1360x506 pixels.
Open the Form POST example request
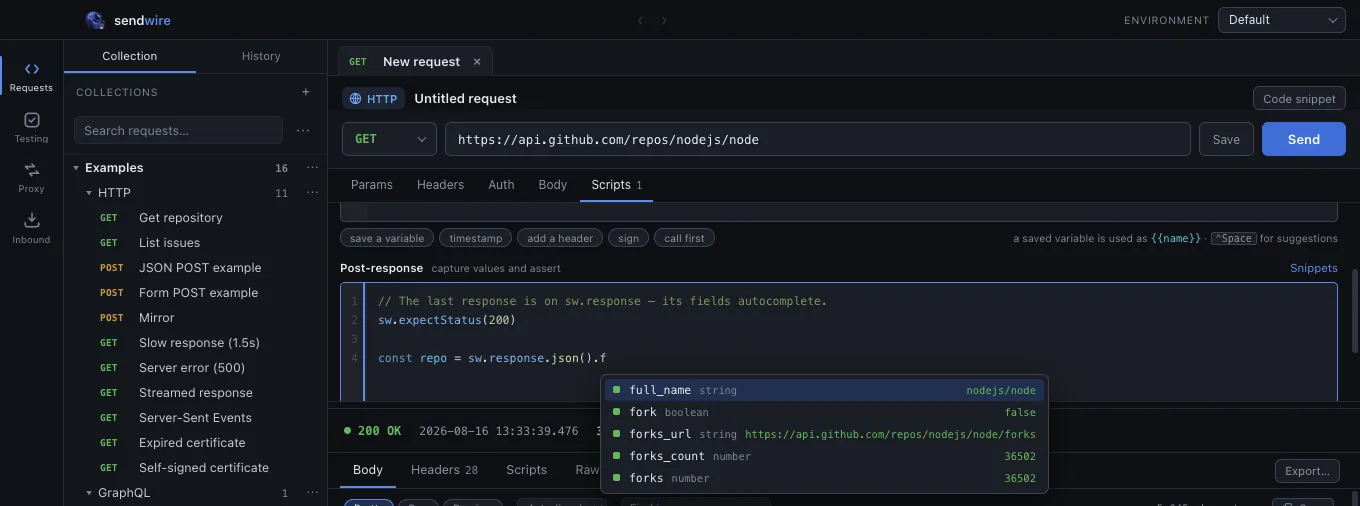pos(196,293)
